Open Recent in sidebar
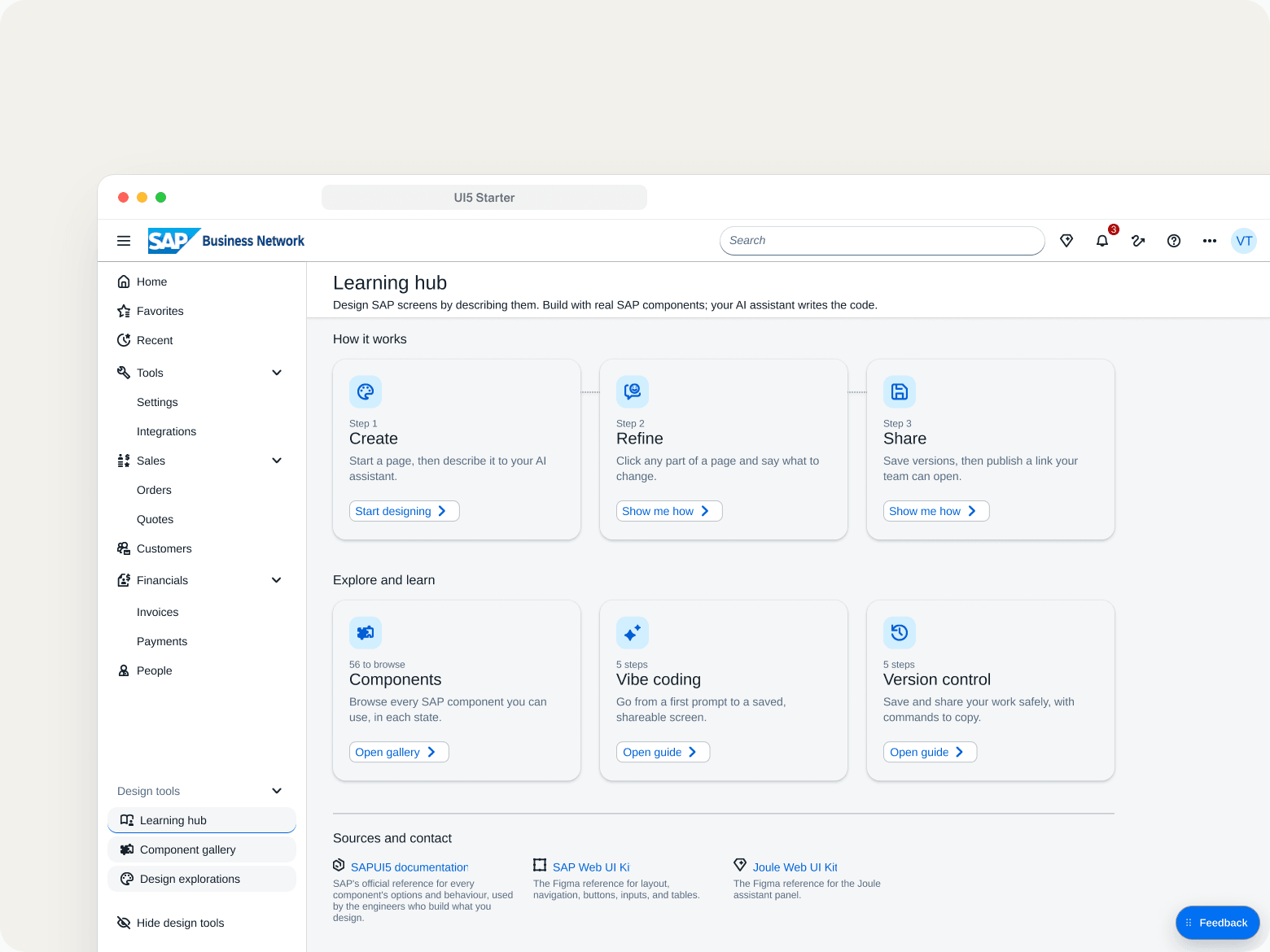The height and width of the screenshot is (952, 1270). [x=202, y=340]
